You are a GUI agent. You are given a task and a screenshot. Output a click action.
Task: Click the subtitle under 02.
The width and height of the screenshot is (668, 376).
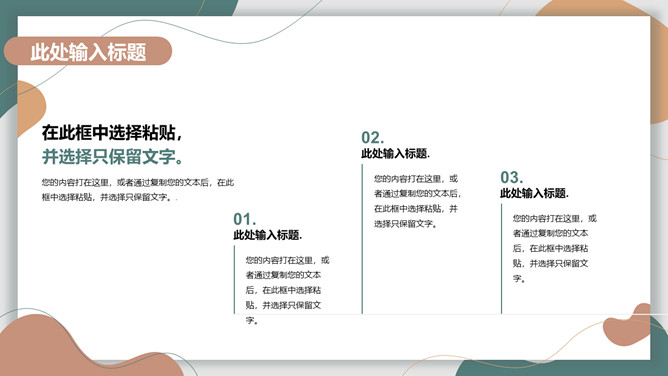(395, 153)
